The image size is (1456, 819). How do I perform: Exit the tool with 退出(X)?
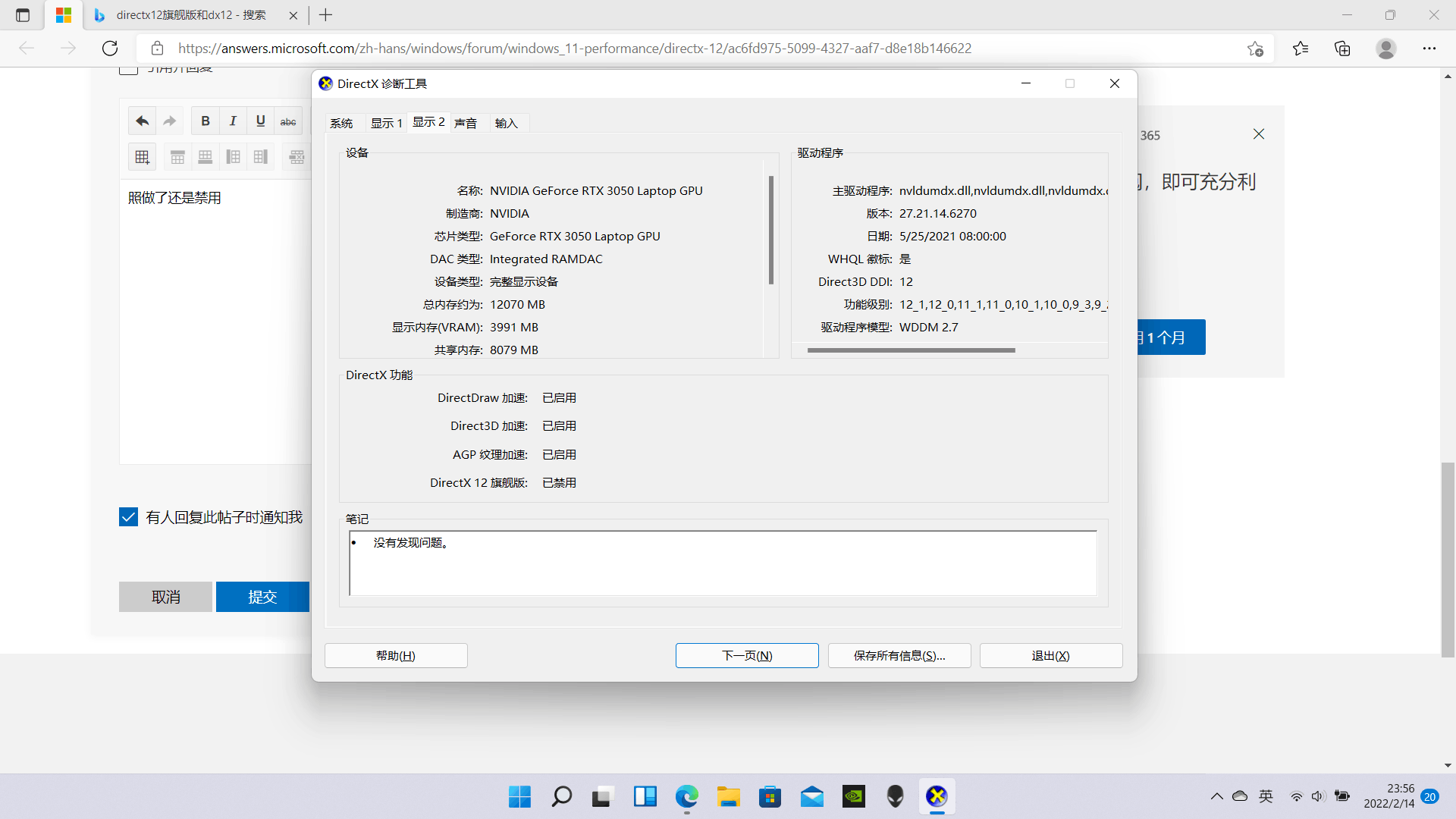click(1051, 656)
